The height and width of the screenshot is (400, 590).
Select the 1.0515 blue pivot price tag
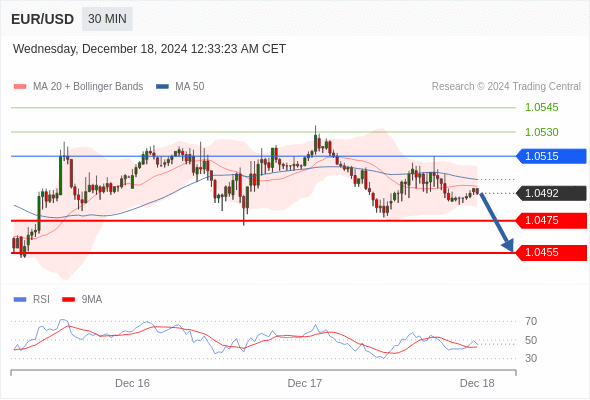(x=551, y=156)
